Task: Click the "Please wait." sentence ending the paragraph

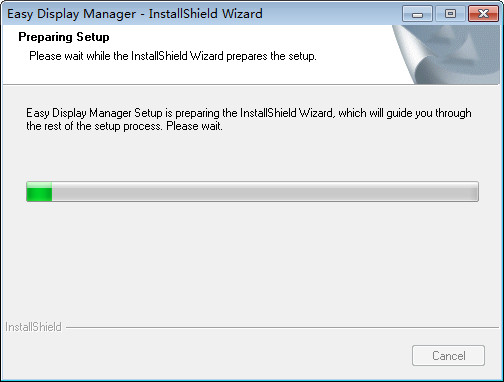Action: tap(194, 126)
